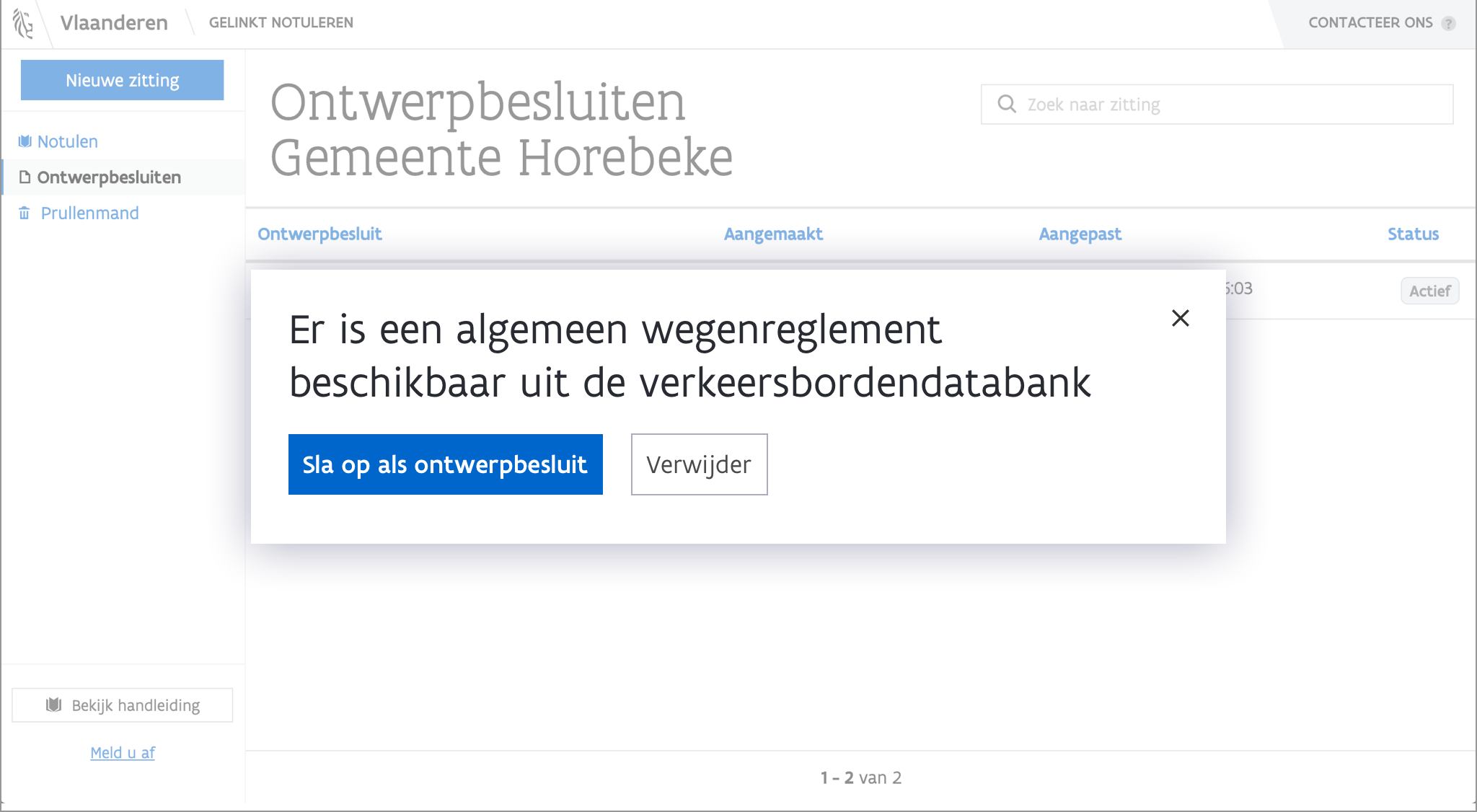Click the question mark help icon
This screenshot has height=812, width=1477.
[x=1448, y=23]
